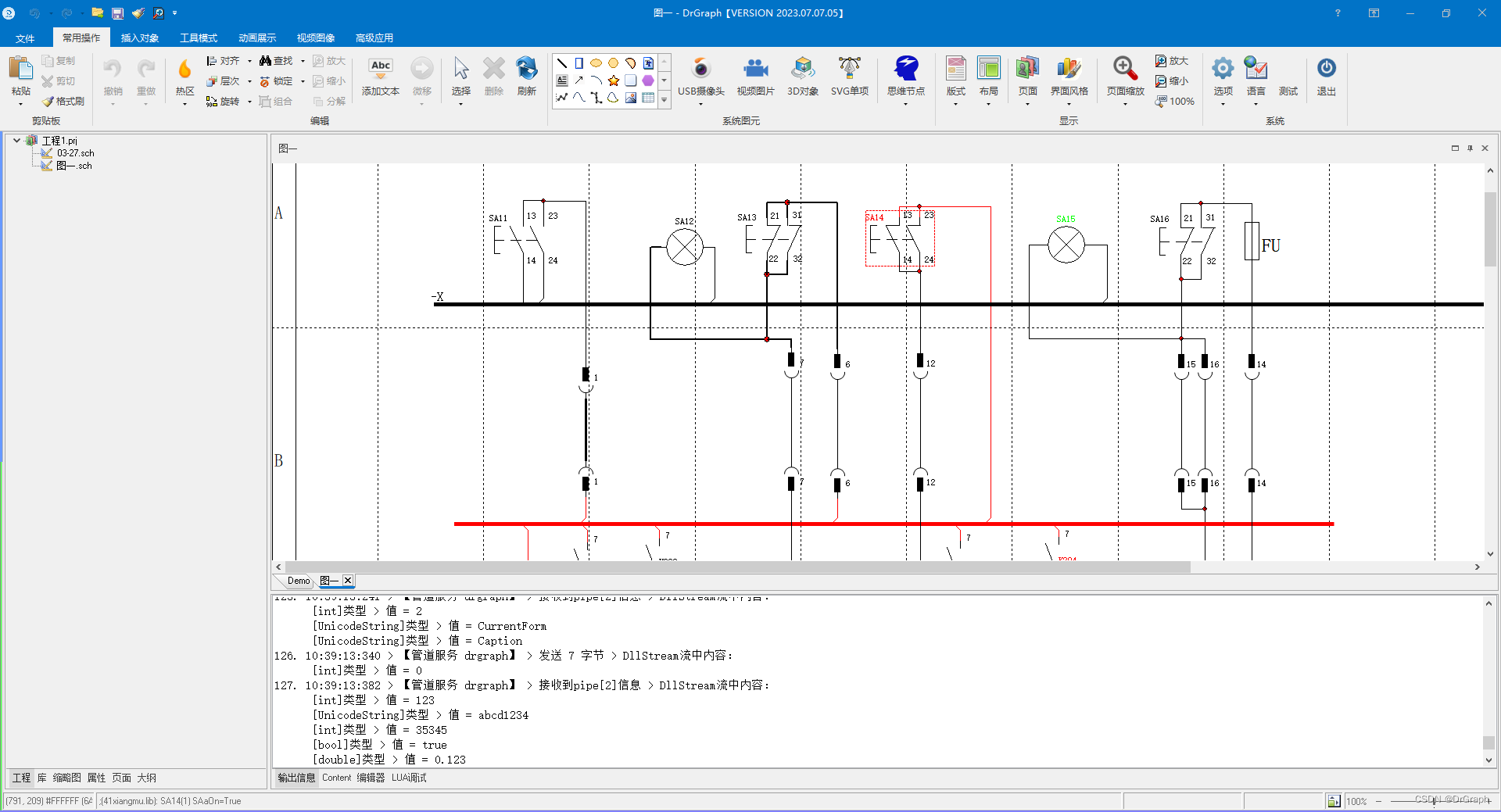The height and width of the screenshot is (812, 1501).
Task: Open the Content output tab
Action: 337,778
